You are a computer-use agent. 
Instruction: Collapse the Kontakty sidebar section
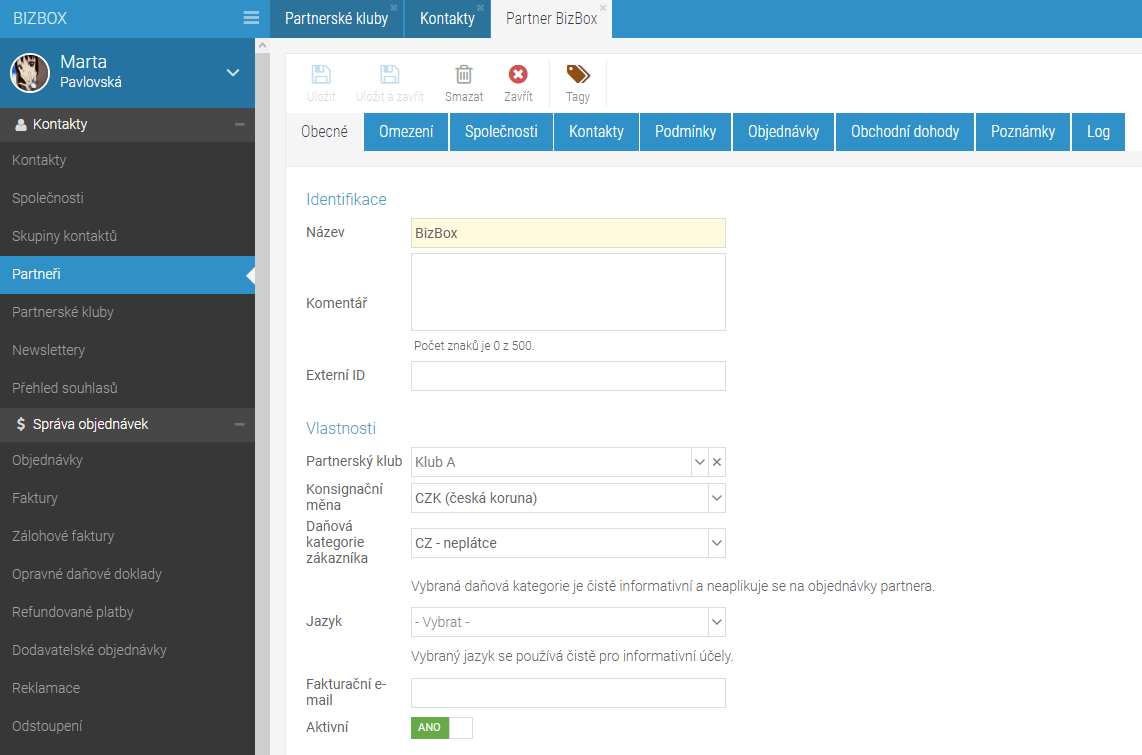tap(239, 124)
